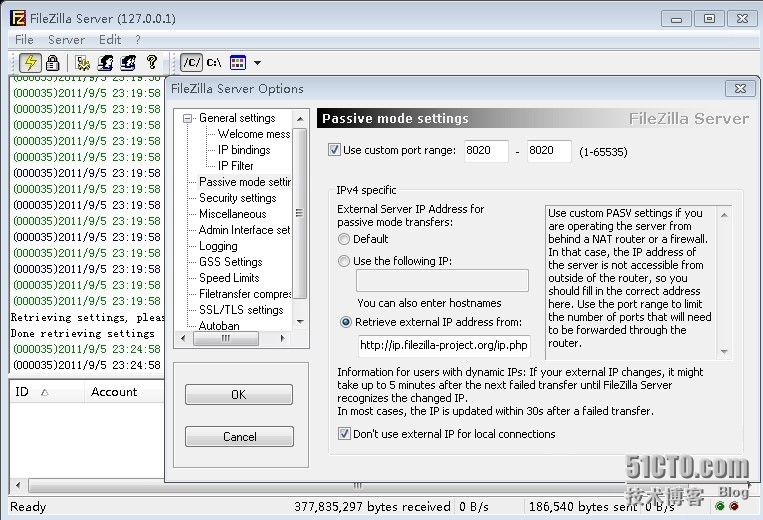Open the Groups editor toolbar icon

[128, 63]
